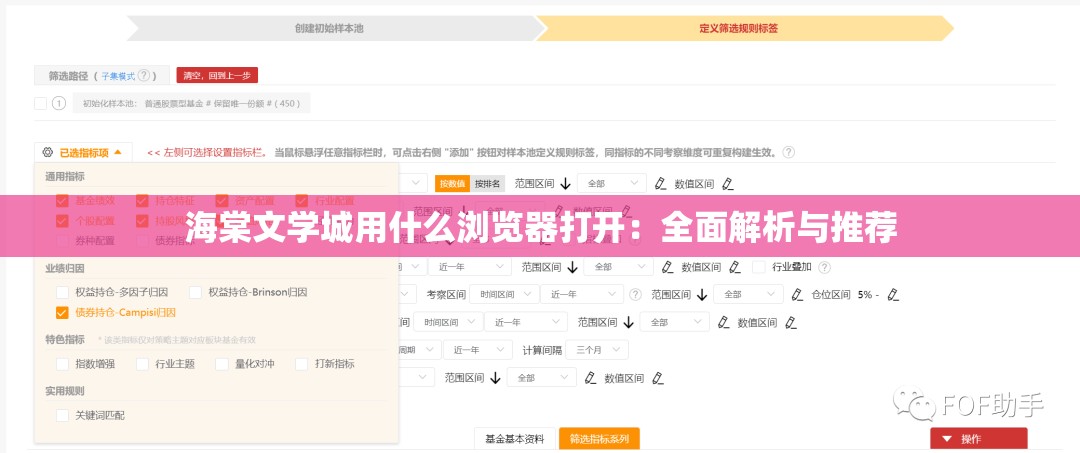Tick the 打新指标 checkbox

302,364
